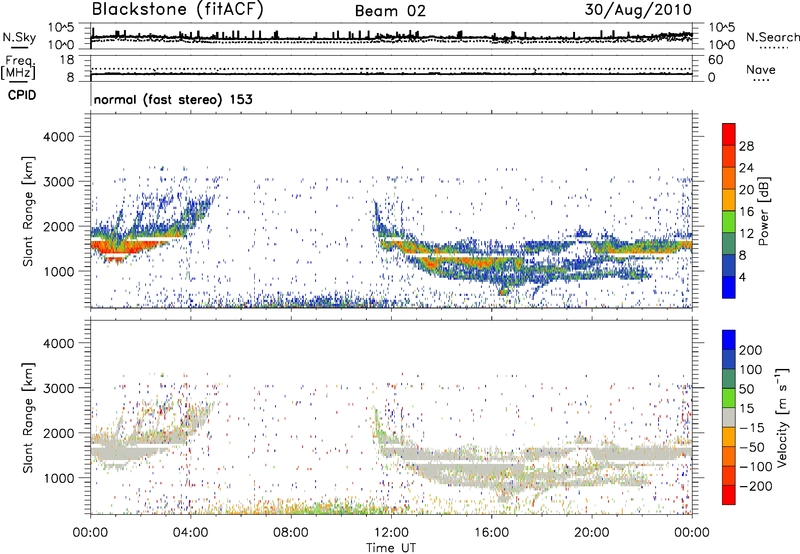The width and height of the screenshot is (800, 554).
Task: Click the '12:00' time axis tick label
Action: tap(391, 533)
